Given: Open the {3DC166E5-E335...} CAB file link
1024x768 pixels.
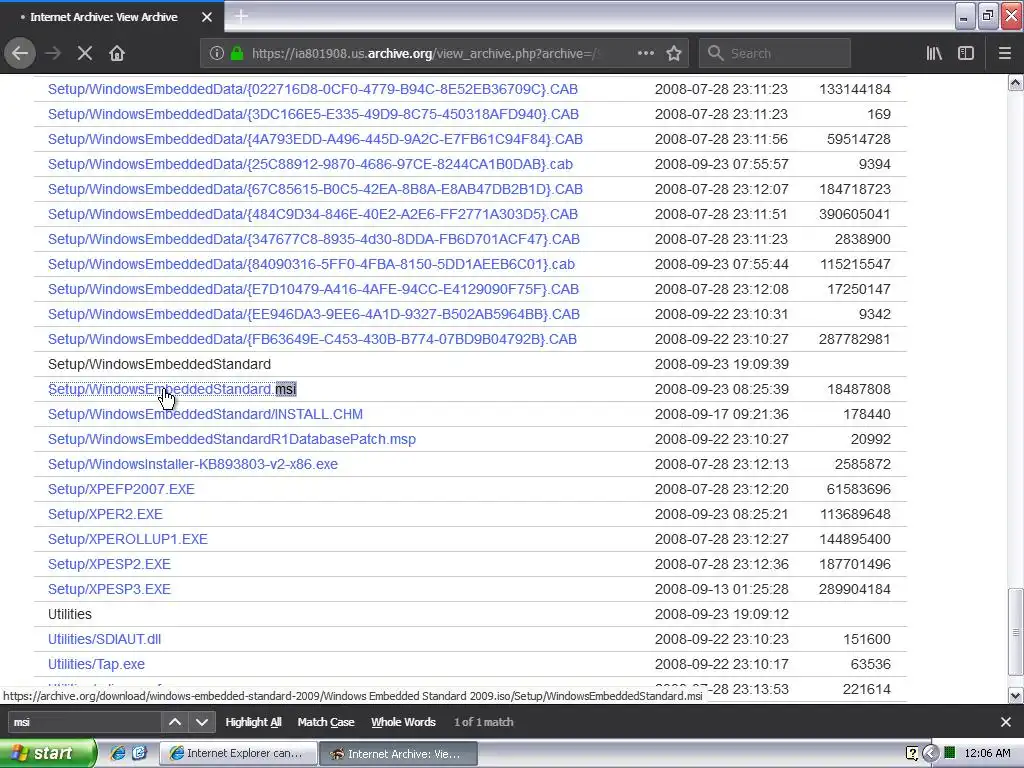Looking at the screenshot, I should pyautogui.click(x=313, y=114).
